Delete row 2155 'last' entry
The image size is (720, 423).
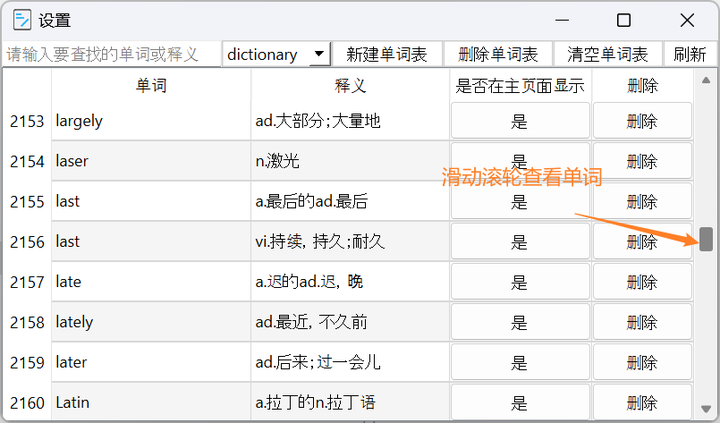[x=642, y=201]
